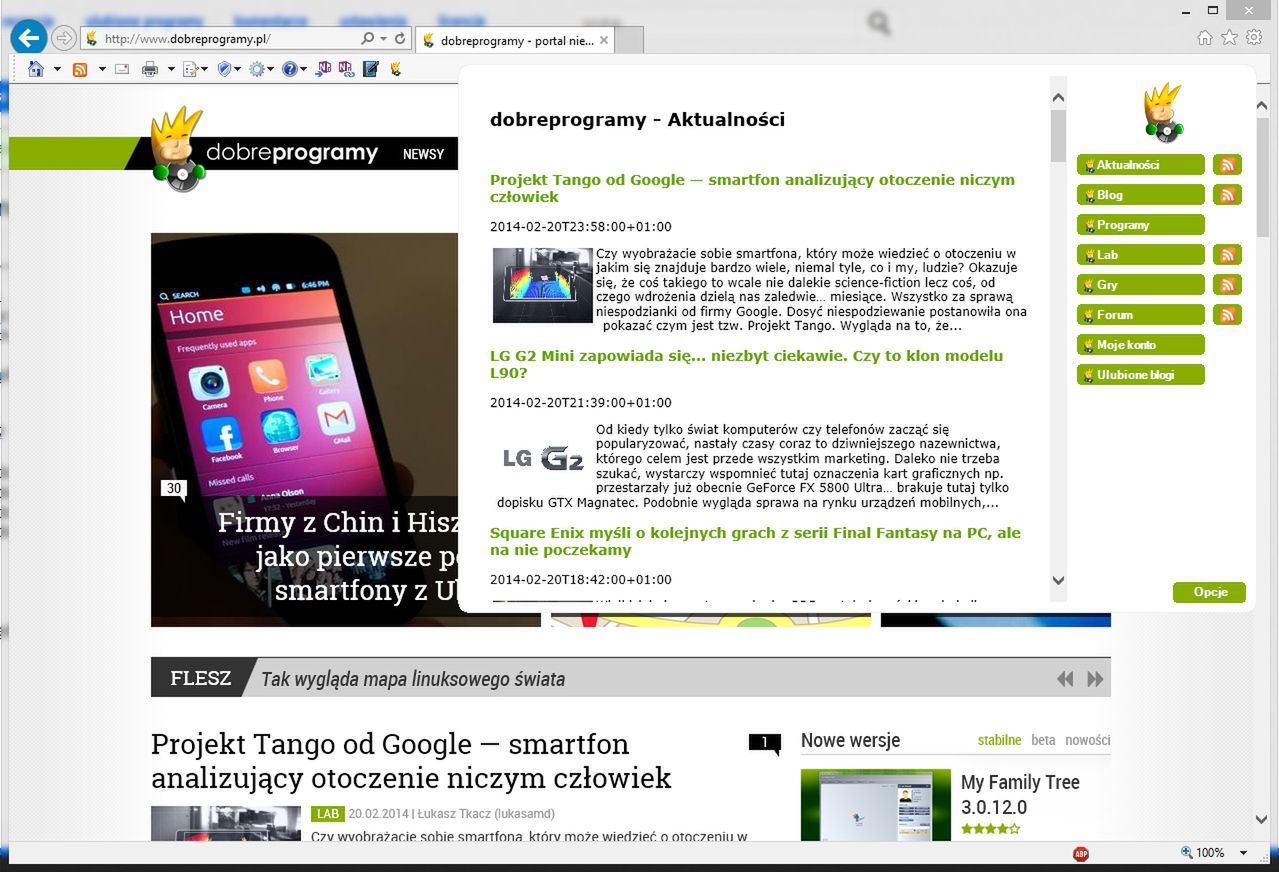Viewport: 1279px width, 872px height.
Task: Click the RSS icon beside Gry
Action: pos(1228,285)
